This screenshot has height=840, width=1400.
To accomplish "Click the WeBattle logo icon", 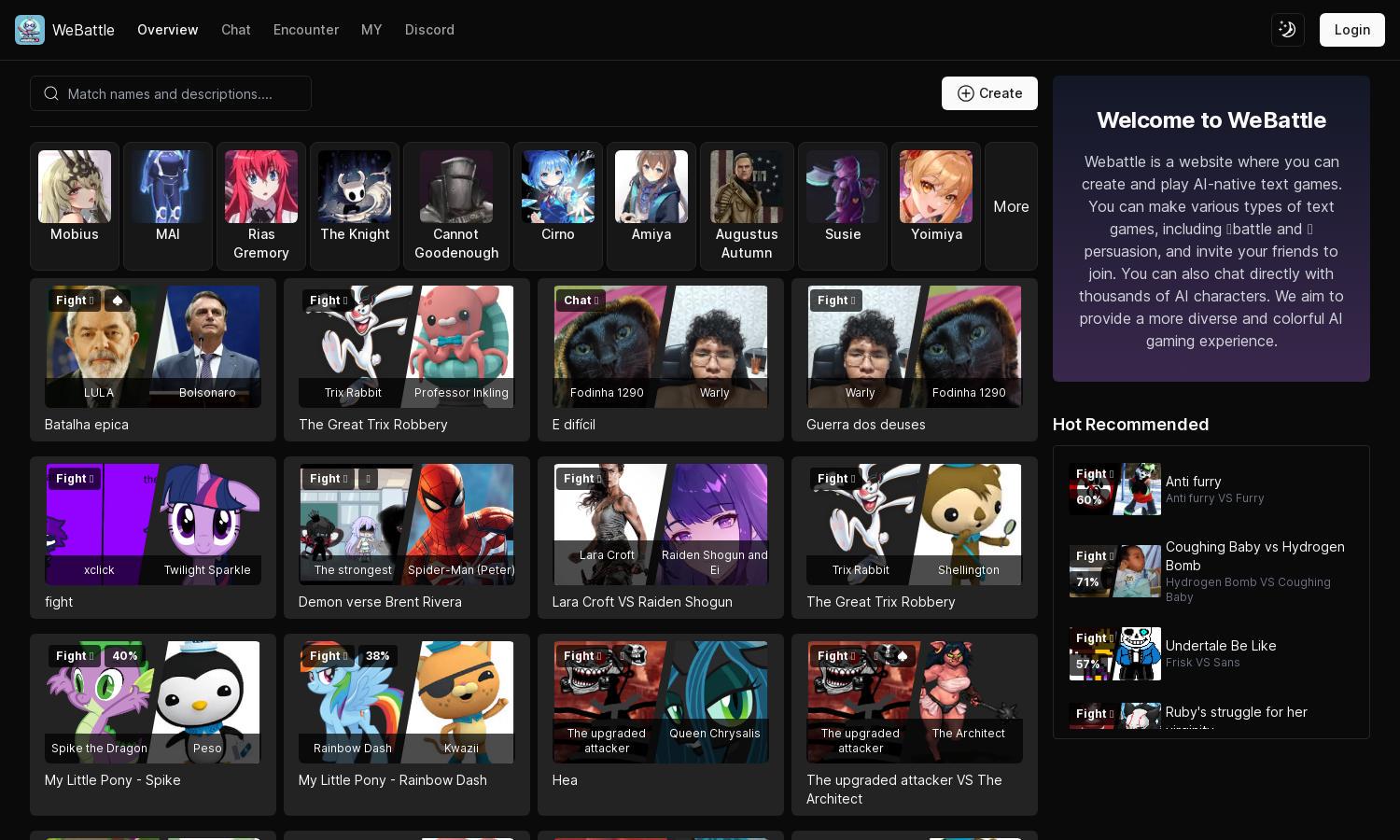I will [x=30, y=30].
